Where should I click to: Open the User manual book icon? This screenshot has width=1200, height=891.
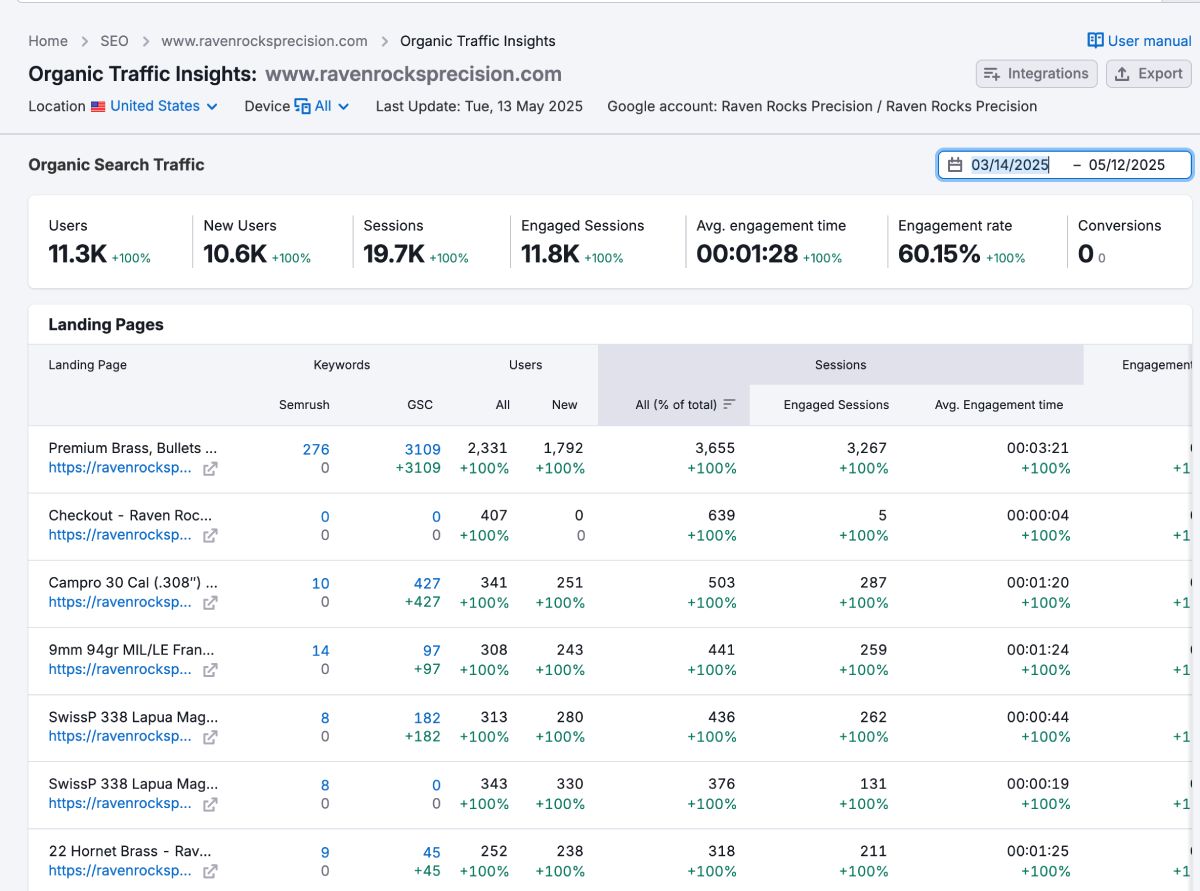1096,41
